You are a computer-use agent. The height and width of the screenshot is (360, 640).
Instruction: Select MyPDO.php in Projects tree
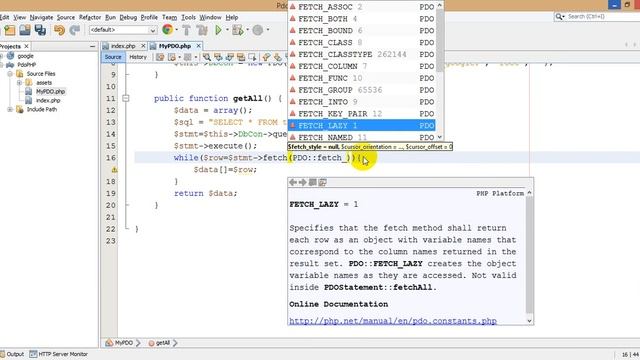tap(50, 91)
